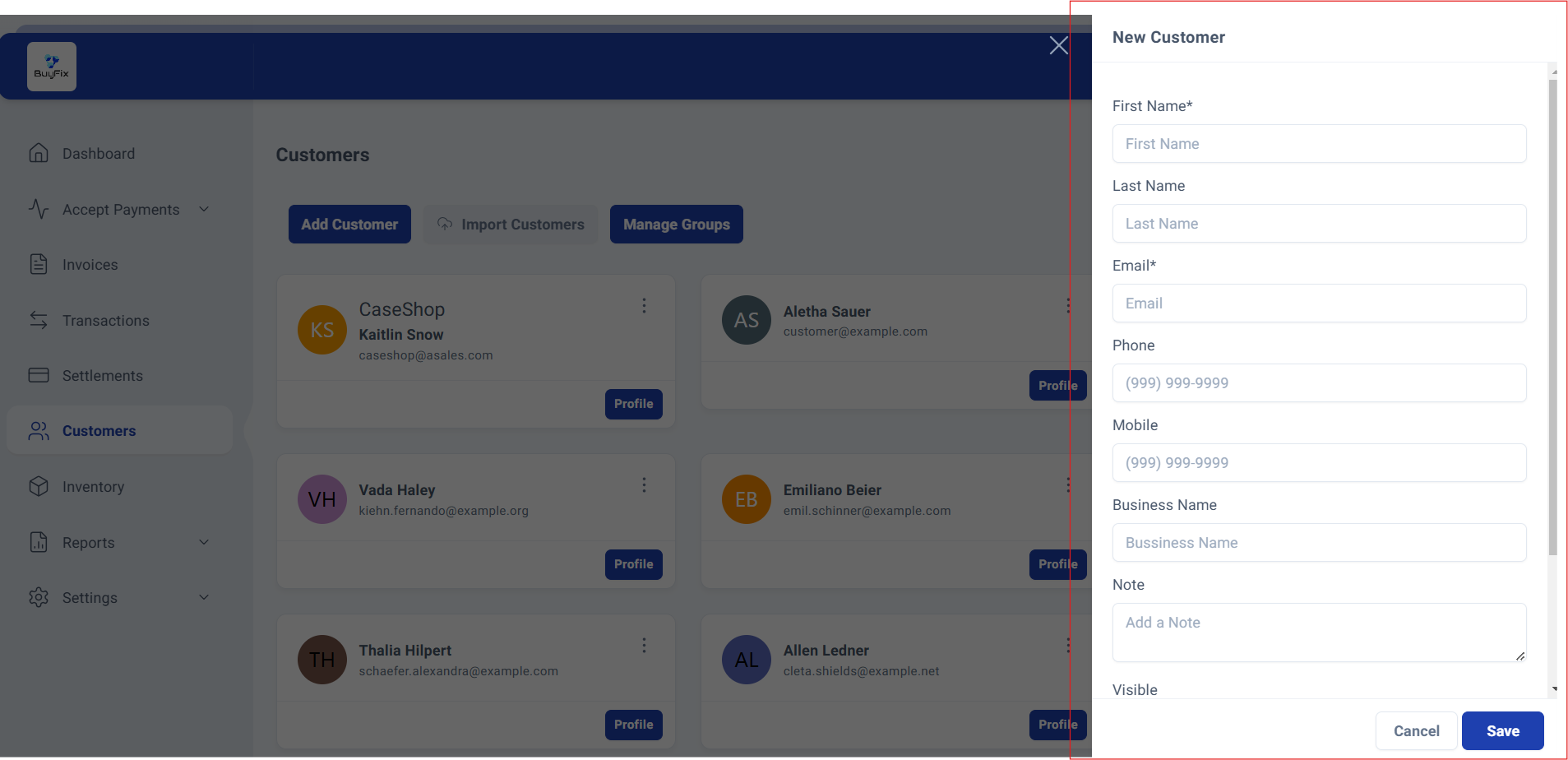Expand the Settings submenu chevron
The width and height of the screenshot is (1568, 760).
click(204, 597)
